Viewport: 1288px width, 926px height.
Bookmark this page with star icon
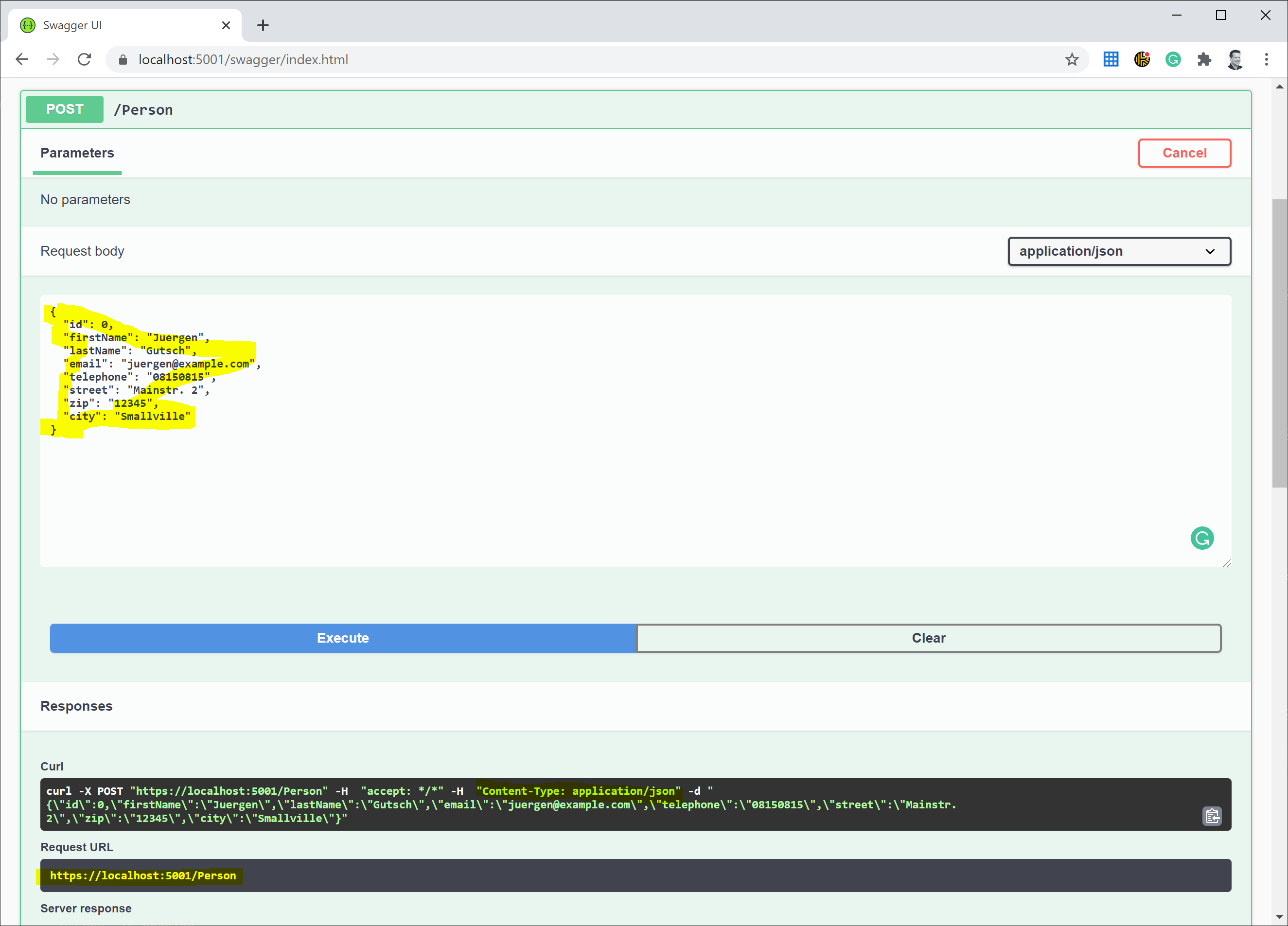pos(1071,60)
